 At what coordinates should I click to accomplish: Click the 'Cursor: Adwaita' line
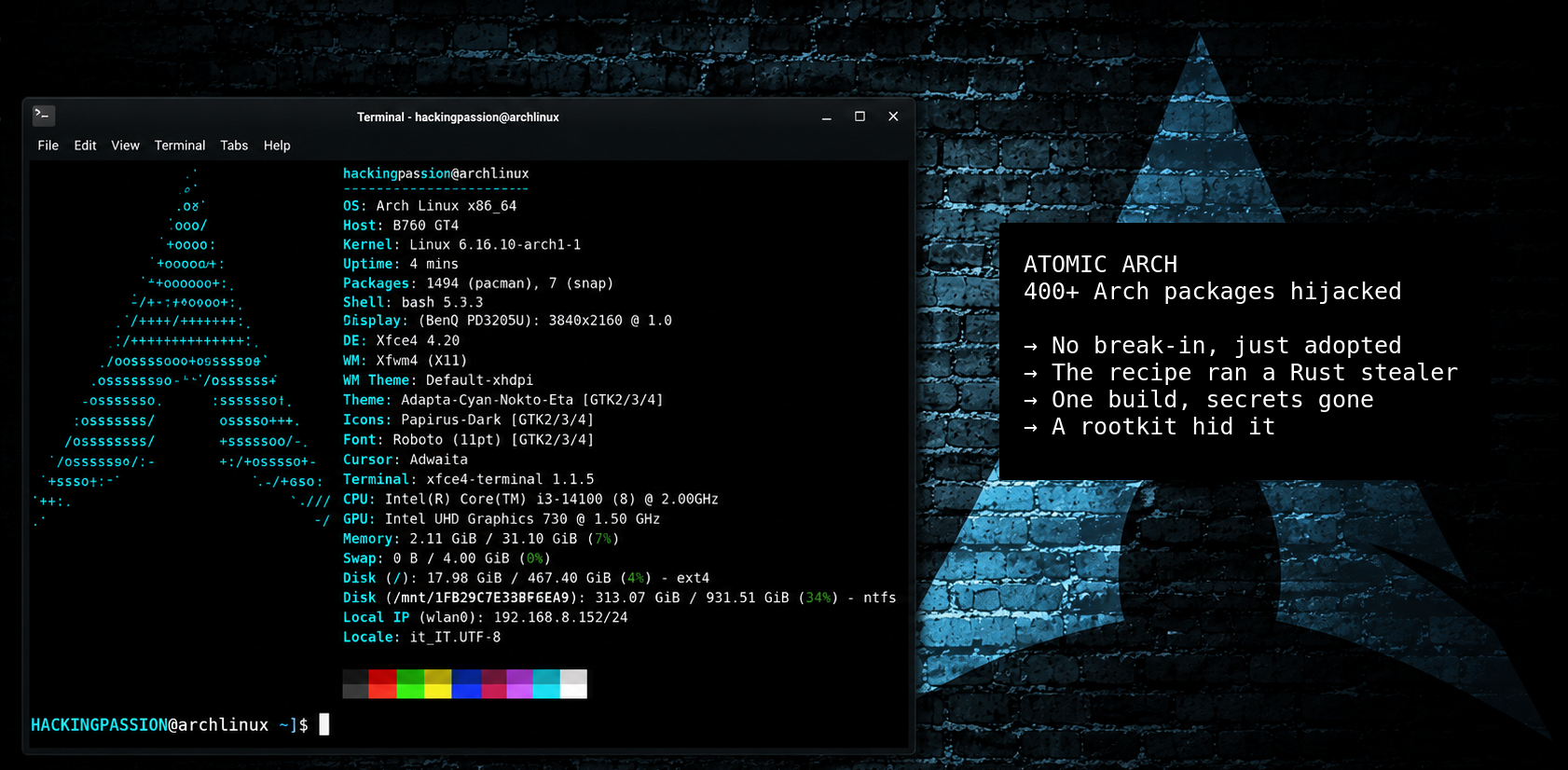point(406,460)
